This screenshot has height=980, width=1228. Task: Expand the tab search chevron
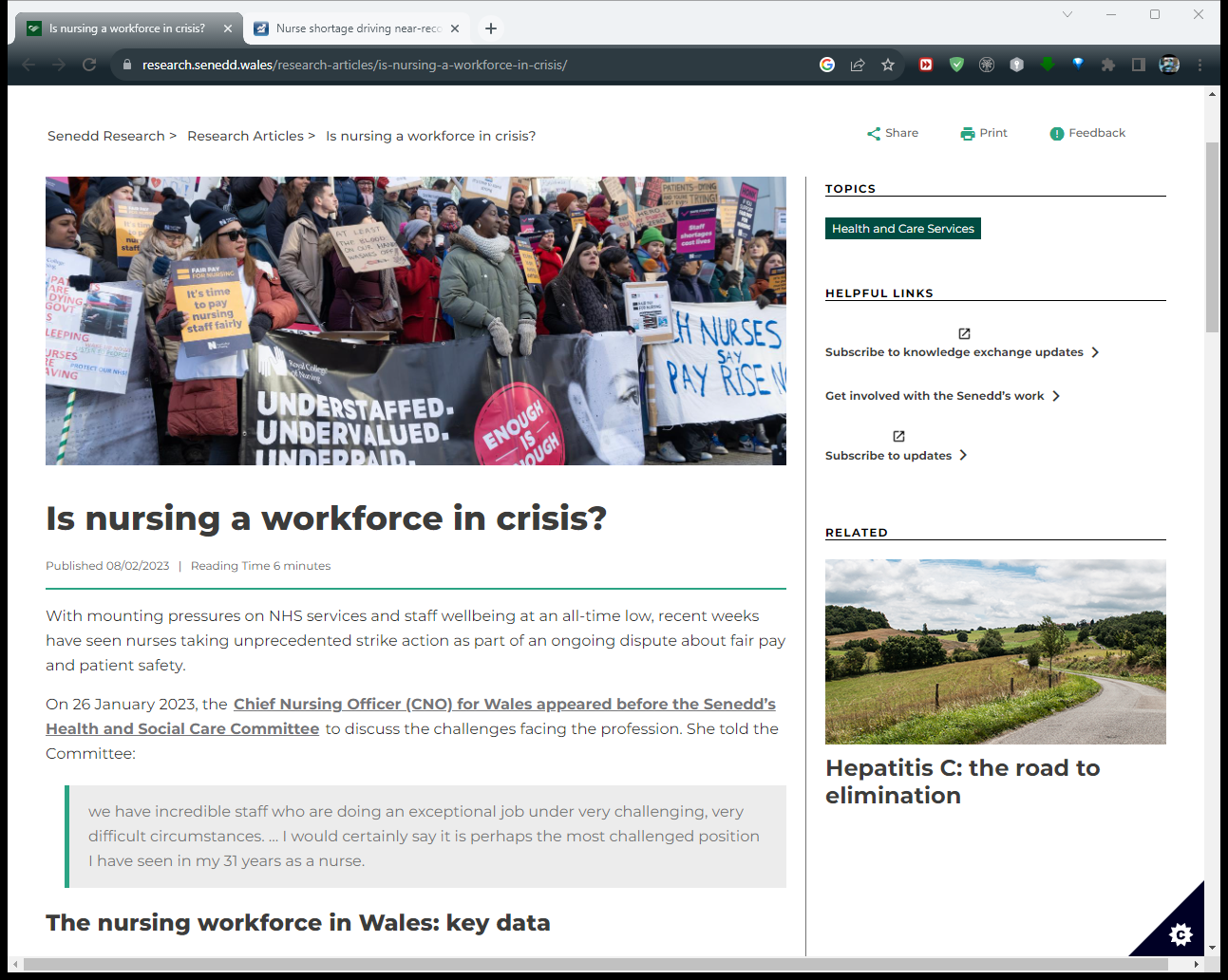(x=1067, y=14)
